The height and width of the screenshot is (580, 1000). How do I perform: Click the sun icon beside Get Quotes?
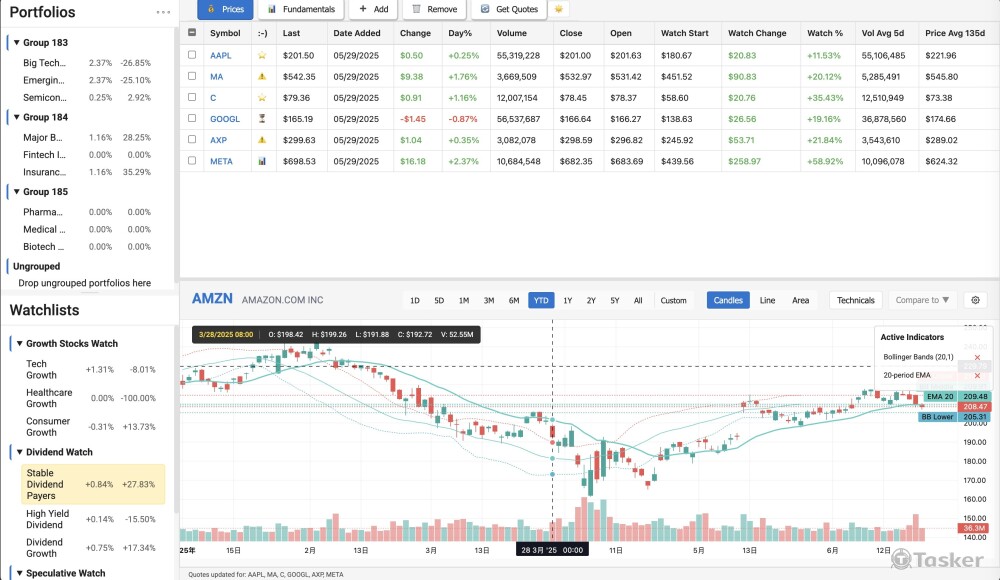click(560, 9)
